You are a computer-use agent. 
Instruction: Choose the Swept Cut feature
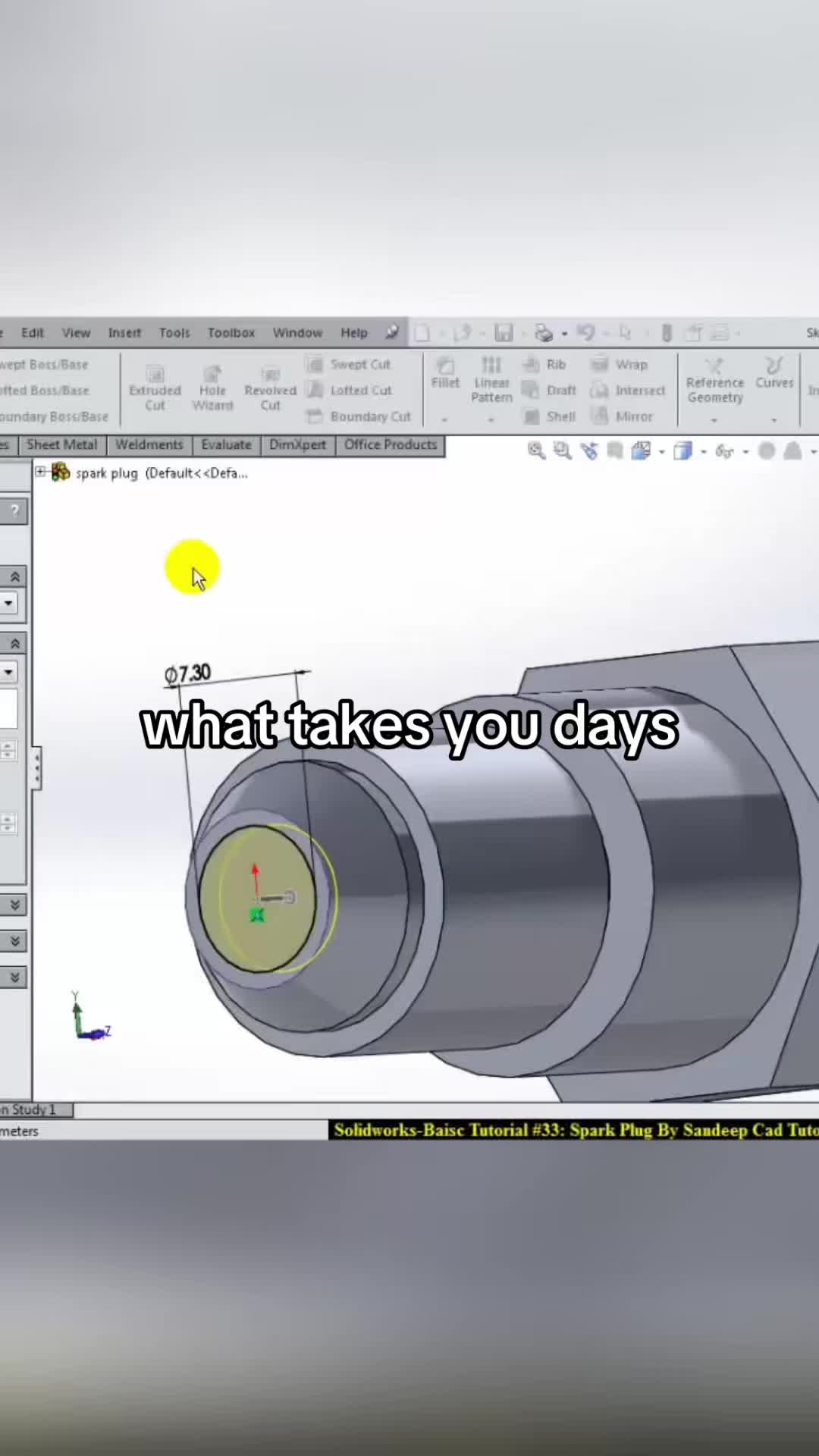pyautogui.click(x=349, y=365)
